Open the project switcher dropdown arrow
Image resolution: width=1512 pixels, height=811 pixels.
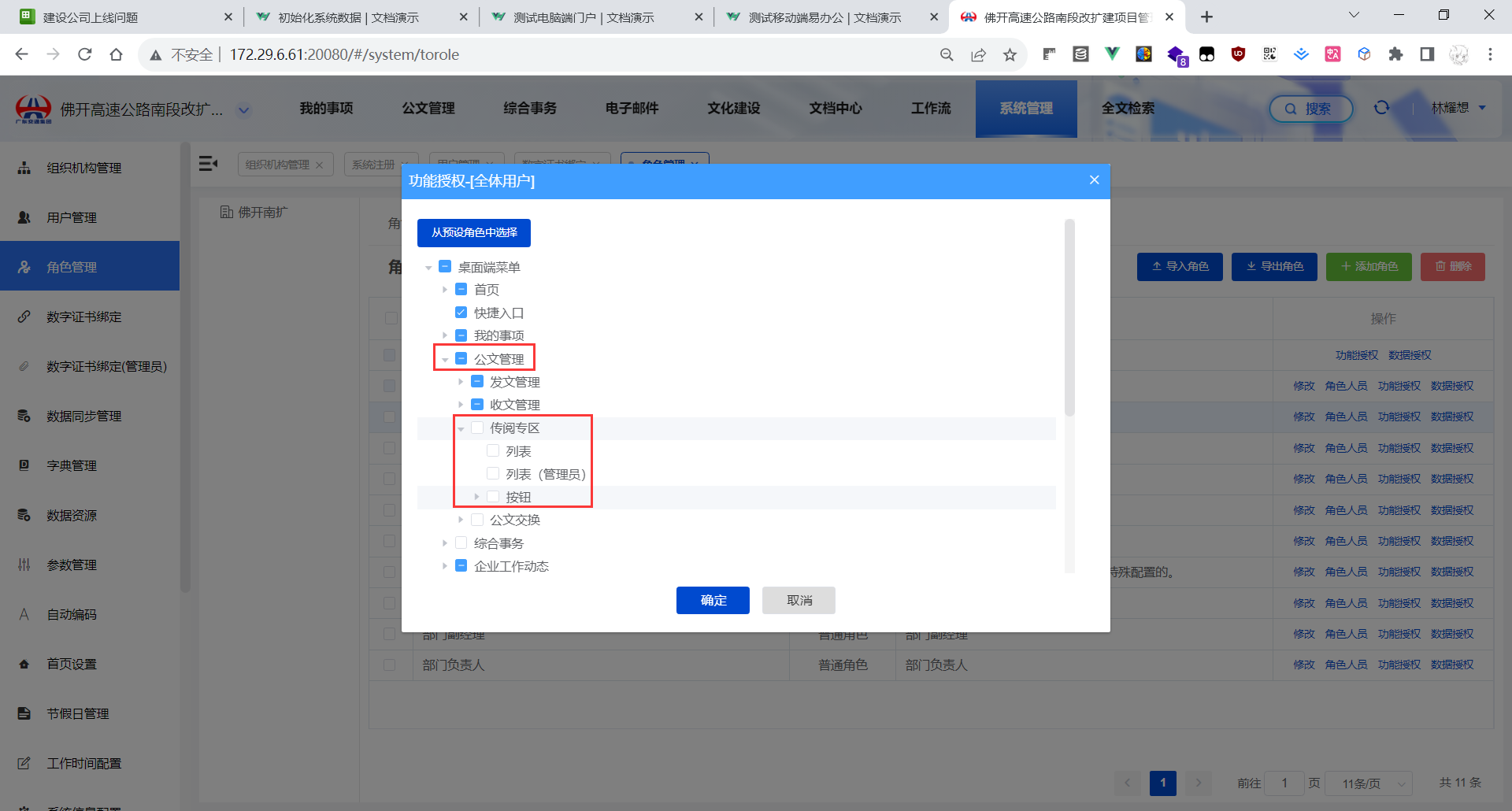pyautogui.click(x=244, y=110)
